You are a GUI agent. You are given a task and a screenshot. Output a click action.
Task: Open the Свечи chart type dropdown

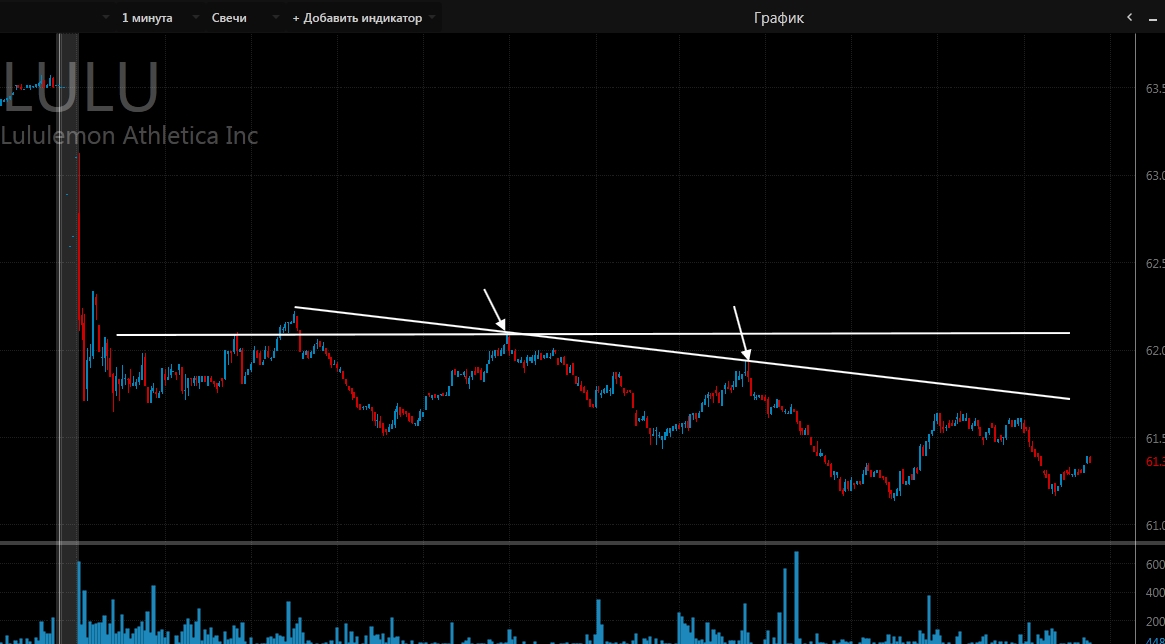coord(229,18)
